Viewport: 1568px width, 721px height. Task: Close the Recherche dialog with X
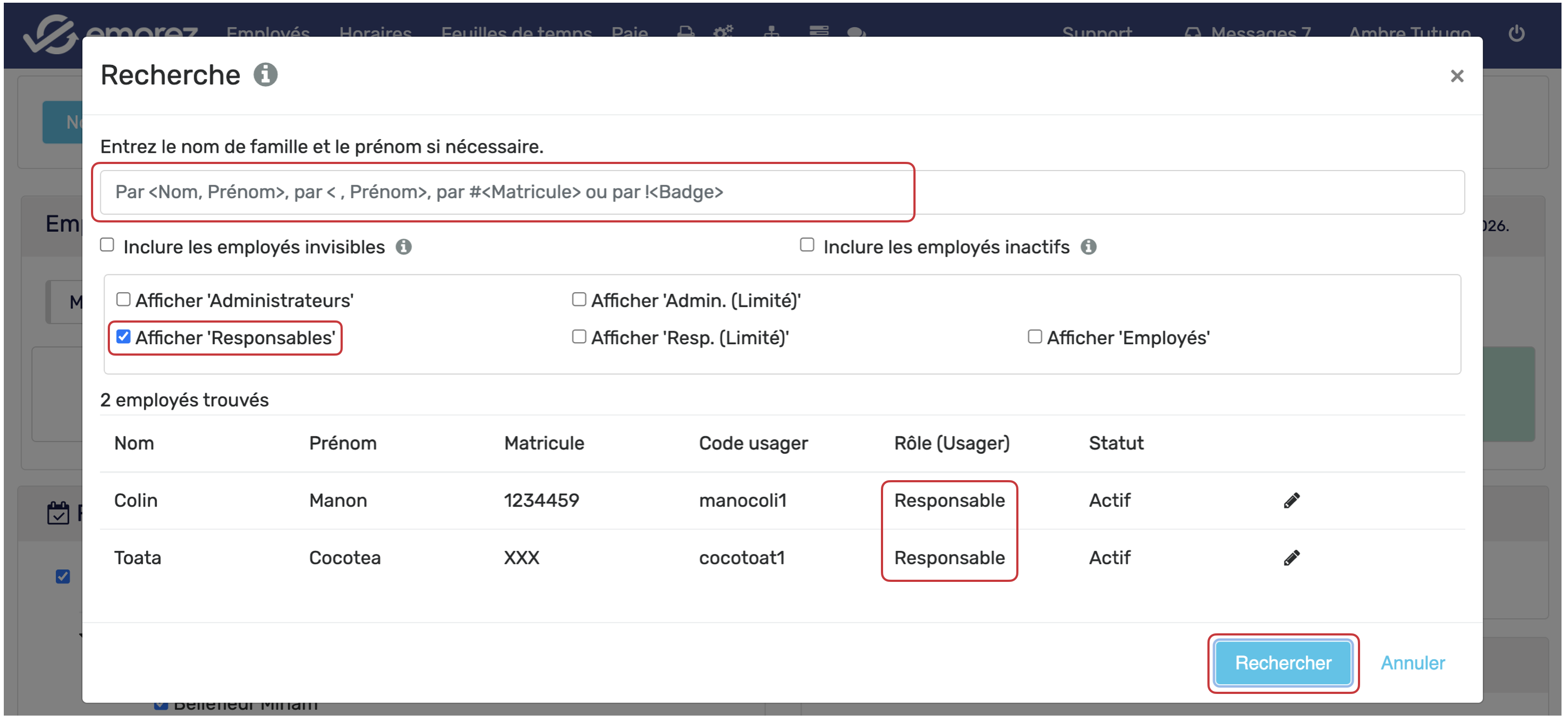click(x=1456, y=76)
